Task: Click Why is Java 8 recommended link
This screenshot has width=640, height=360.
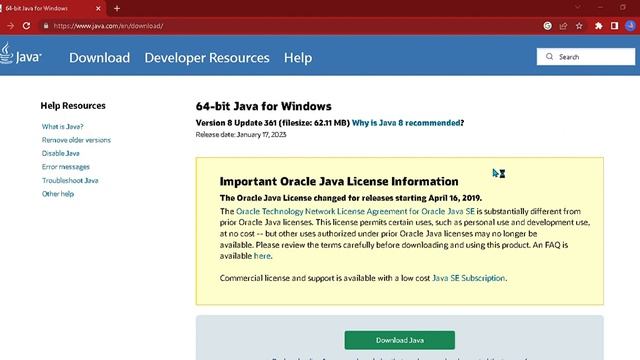Action: tap(406, 123)
